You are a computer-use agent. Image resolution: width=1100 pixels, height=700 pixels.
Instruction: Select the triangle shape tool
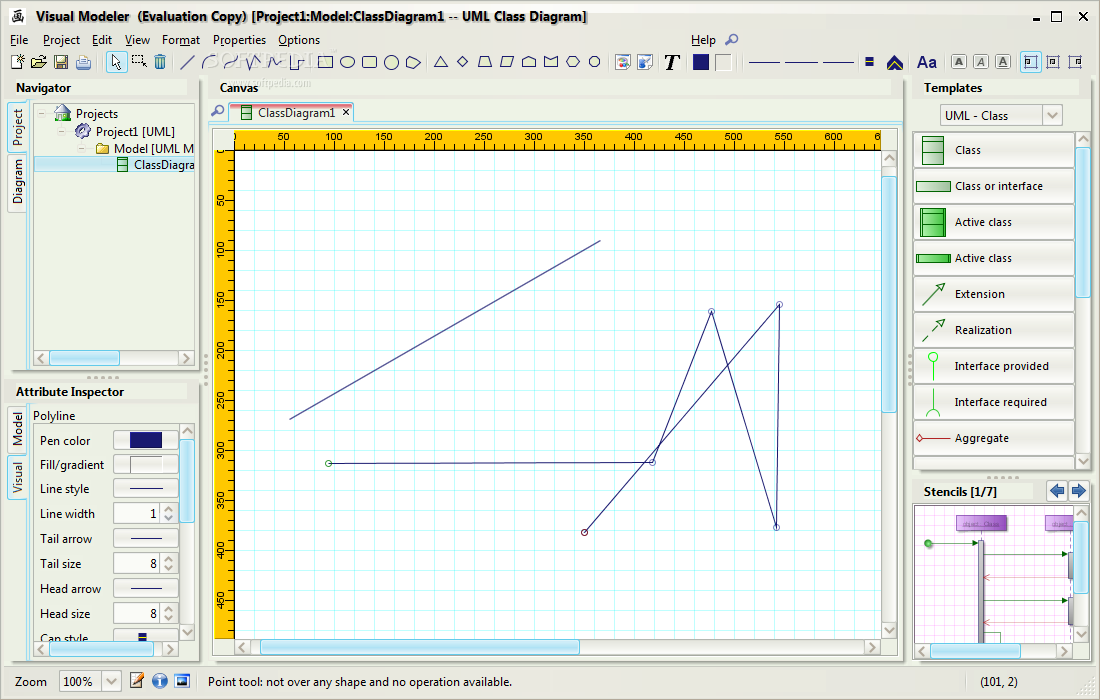pos(441,62)
